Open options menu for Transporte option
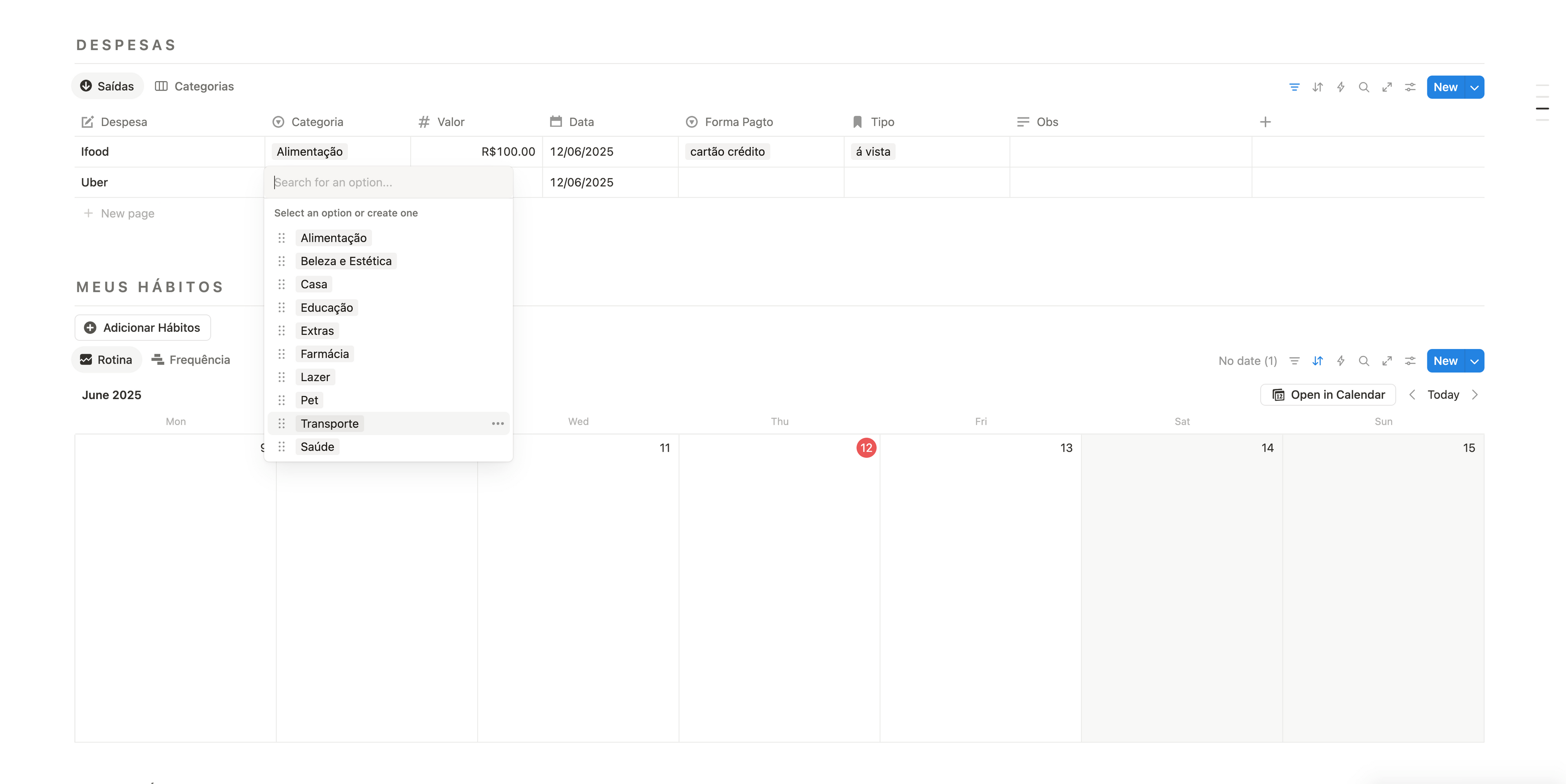 click(x=497, y=424)
